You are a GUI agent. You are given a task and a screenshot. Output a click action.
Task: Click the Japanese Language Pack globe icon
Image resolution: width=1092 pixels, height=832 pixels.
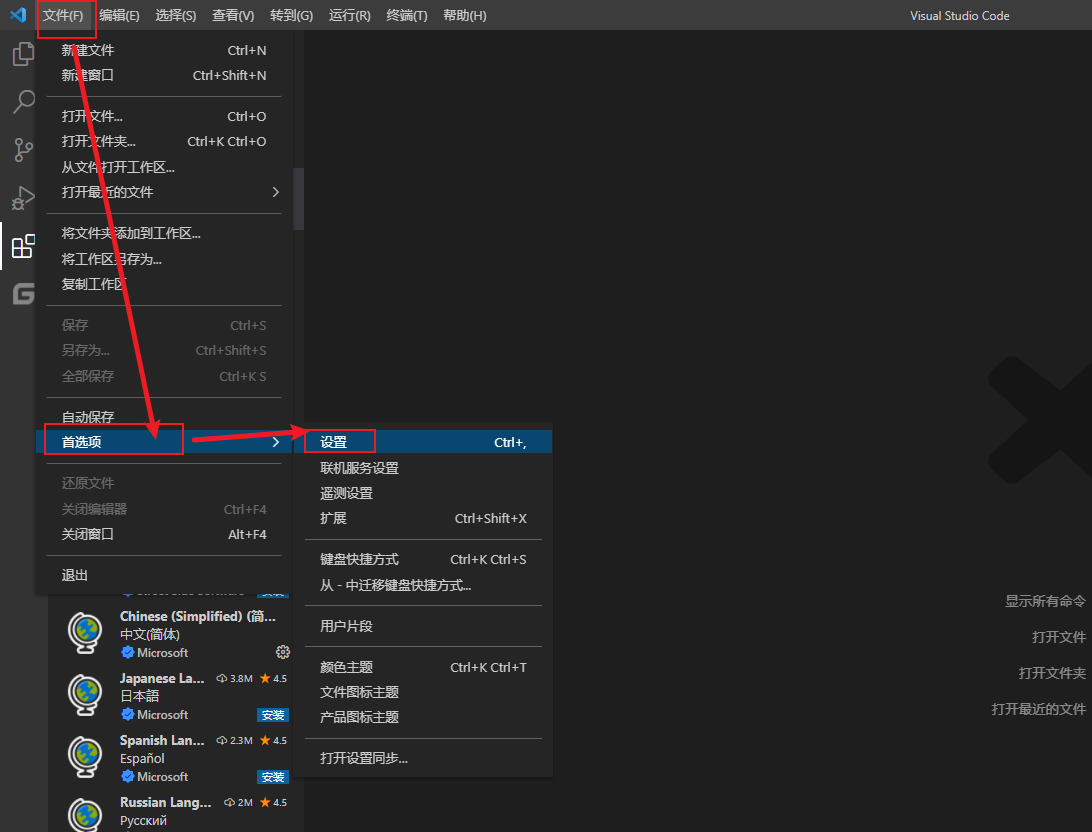86,695
